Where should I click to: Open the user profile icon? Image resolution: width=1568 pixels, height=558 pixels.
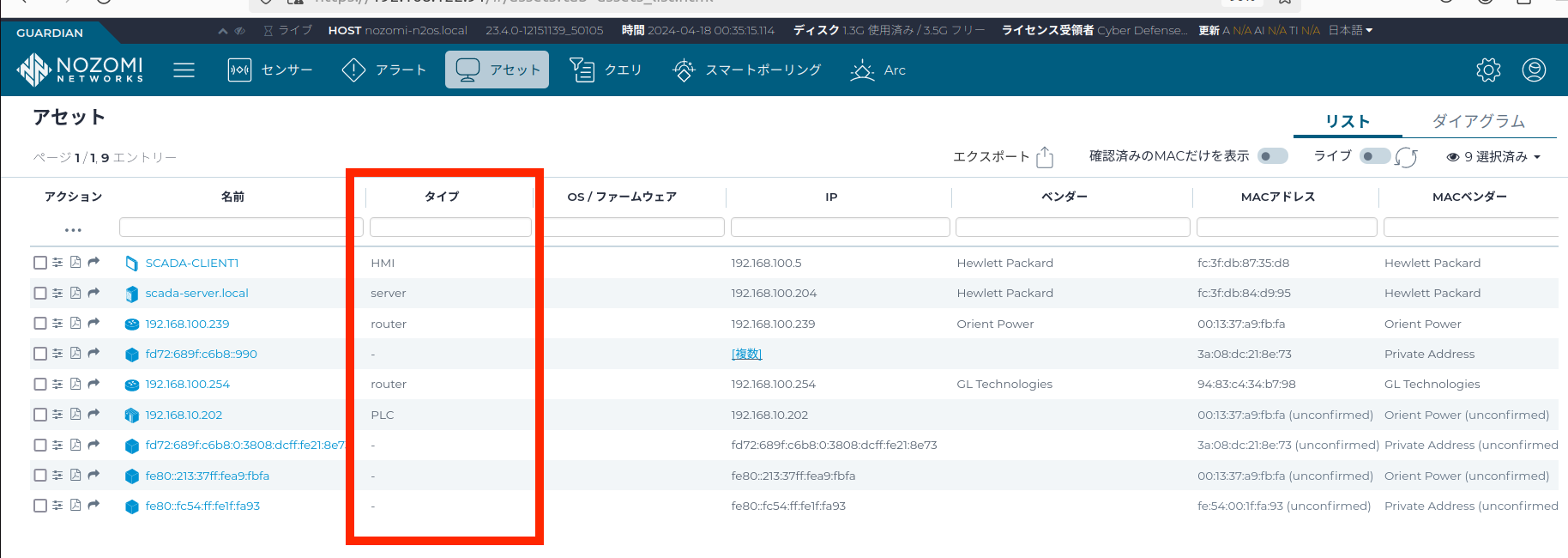point(1534,70)
